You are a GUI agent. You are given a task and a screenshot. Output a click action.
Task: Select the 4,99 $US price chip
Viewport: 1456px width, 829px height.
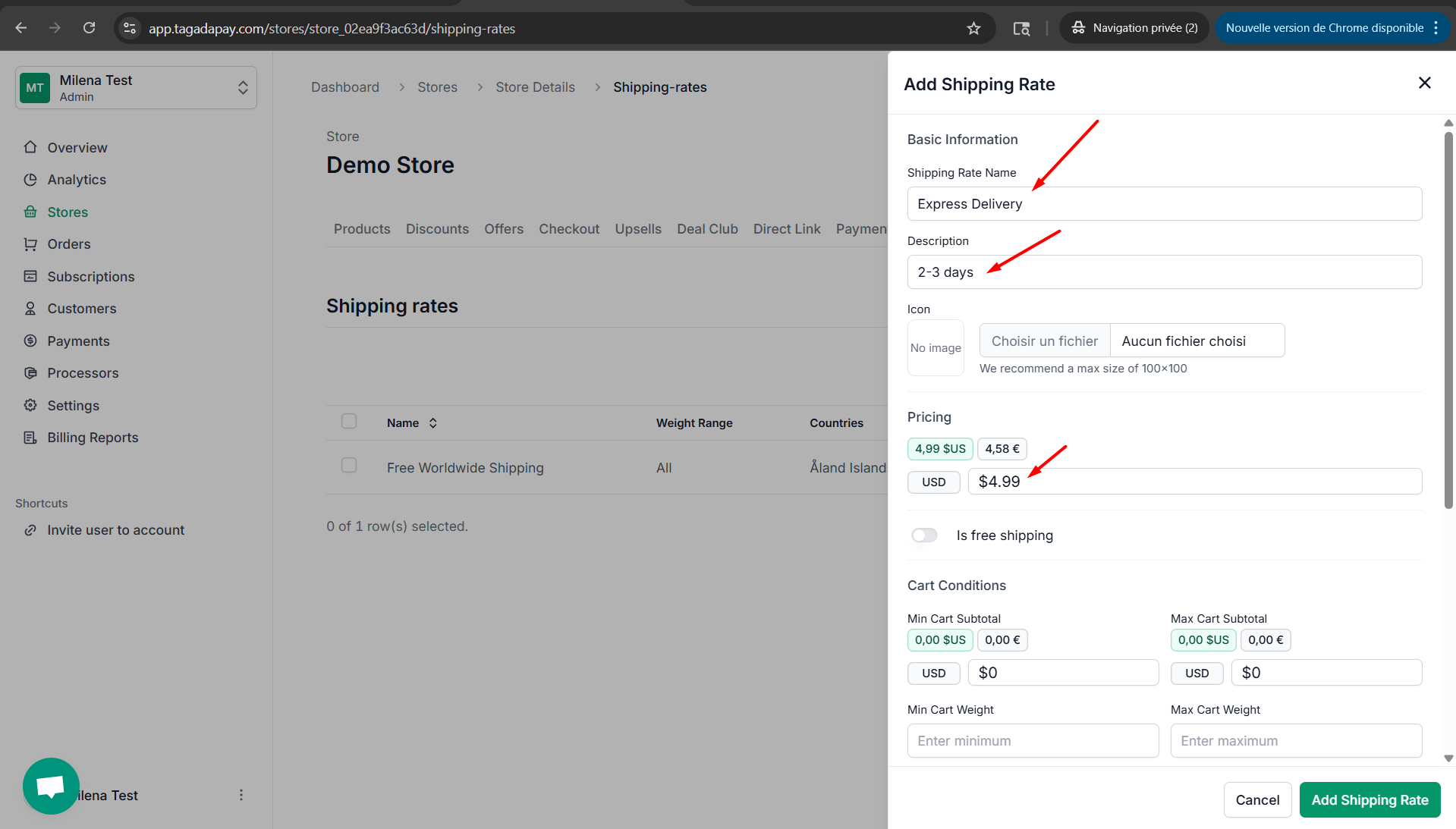pos(940,449)
